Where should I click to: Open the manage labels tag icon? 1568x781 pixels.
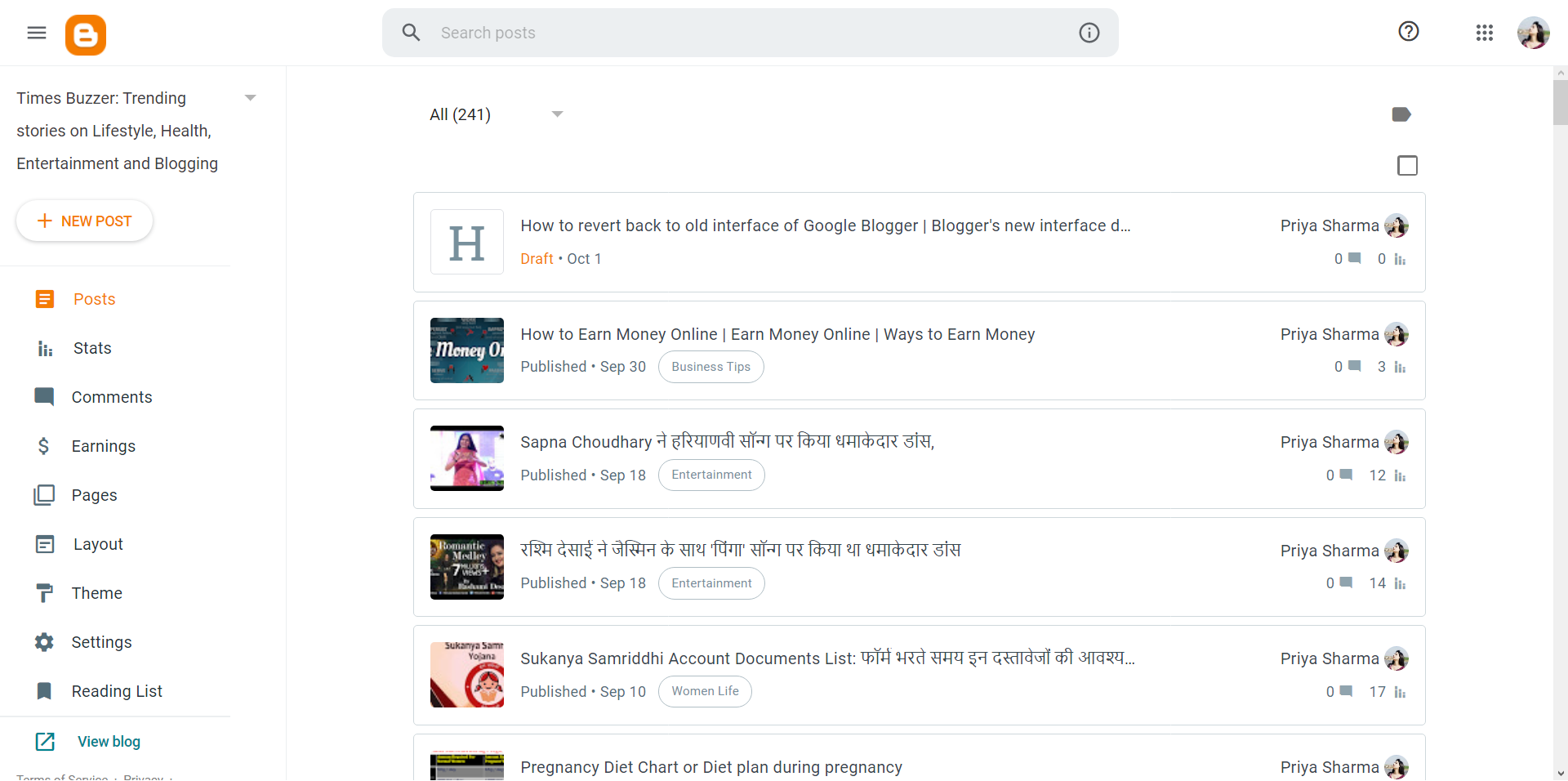tap(1401, 114)
